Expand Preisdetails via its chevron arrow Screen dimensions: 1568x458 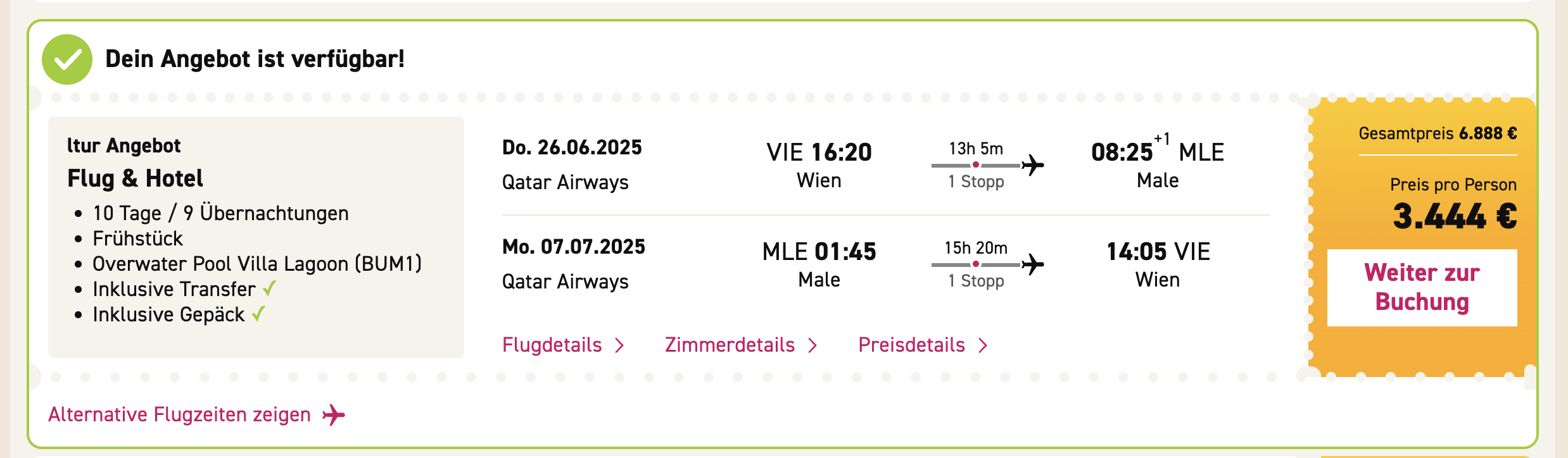tap(983, 345)
